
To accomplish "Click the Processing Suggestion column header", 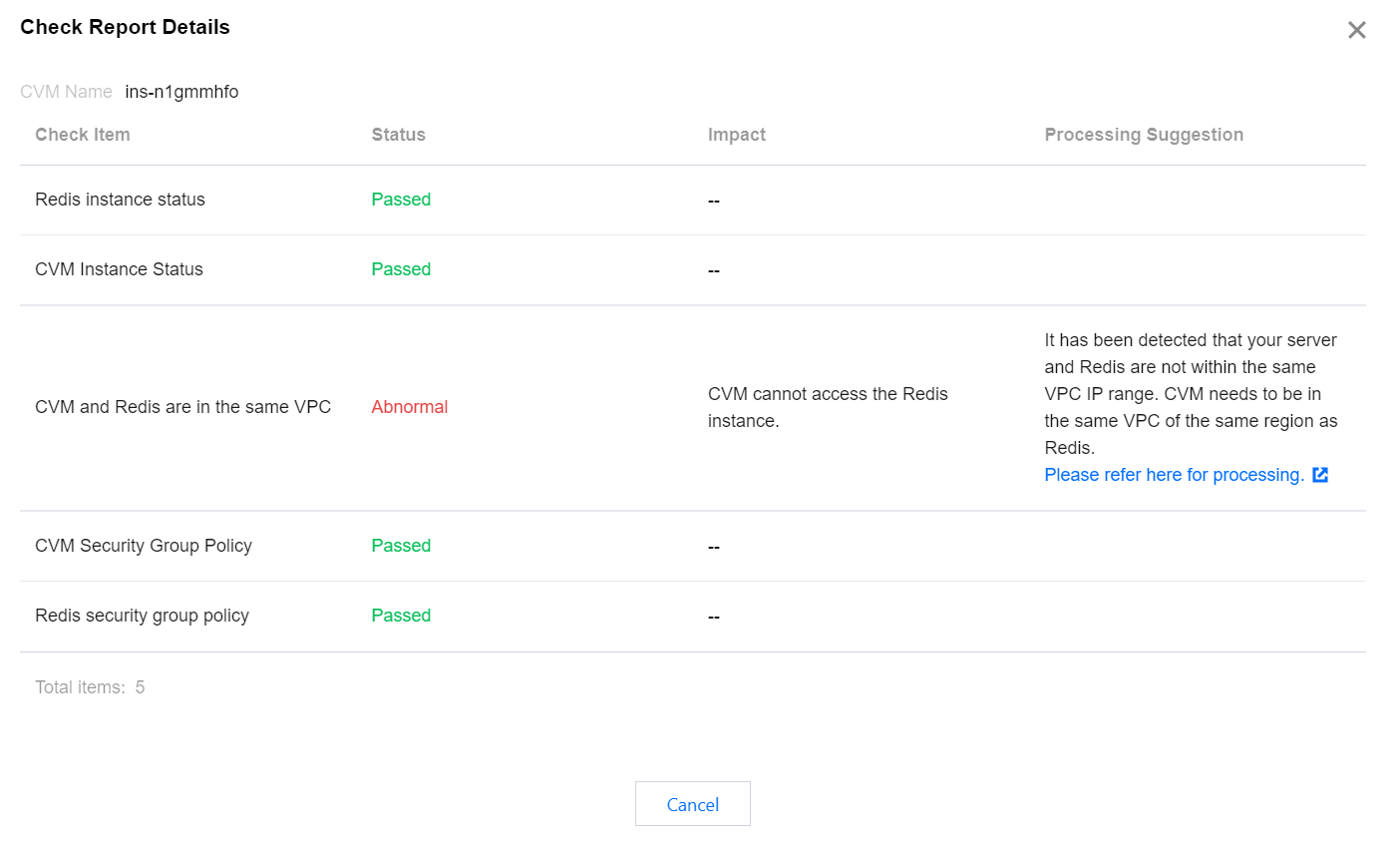I will point(1143,135).
